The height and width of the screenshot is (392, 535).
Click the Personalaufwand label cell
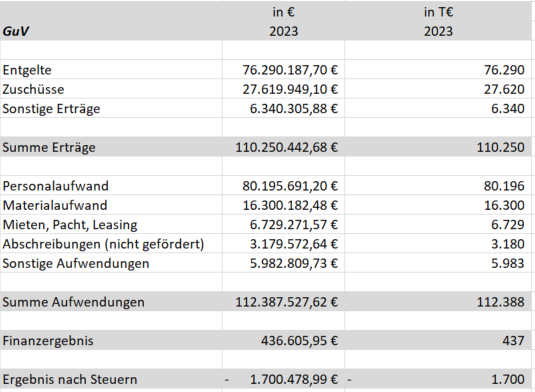[x=111, y=186]
